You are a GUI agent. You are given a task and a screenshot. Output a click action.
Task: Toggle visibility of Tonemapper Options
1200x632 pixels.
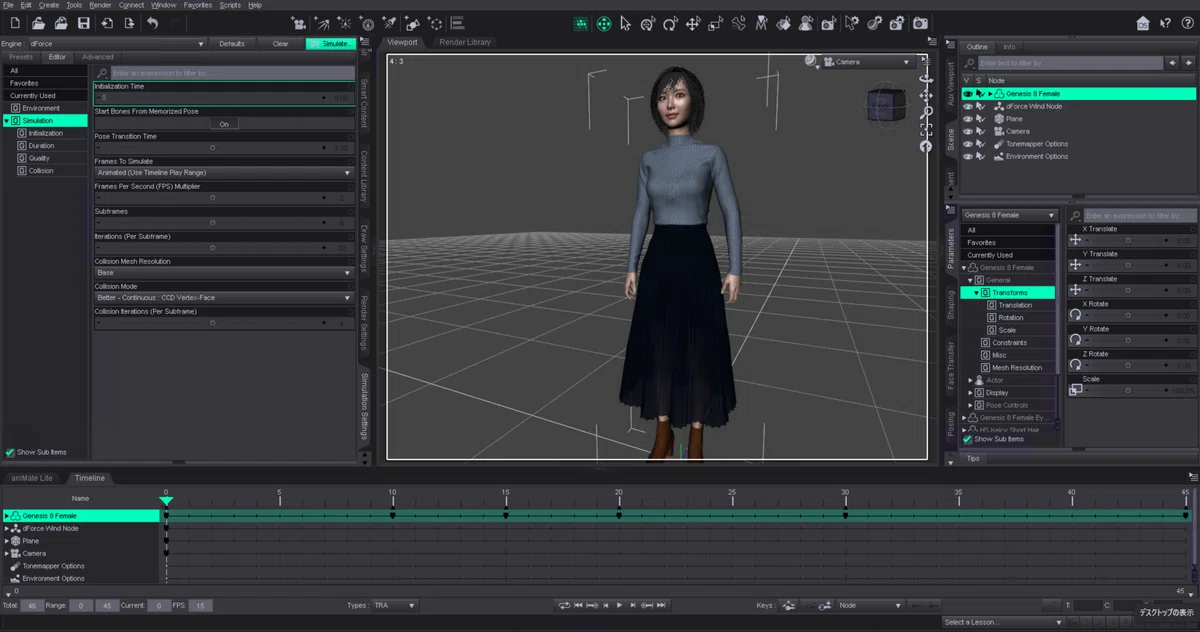(x=967, y=144)
